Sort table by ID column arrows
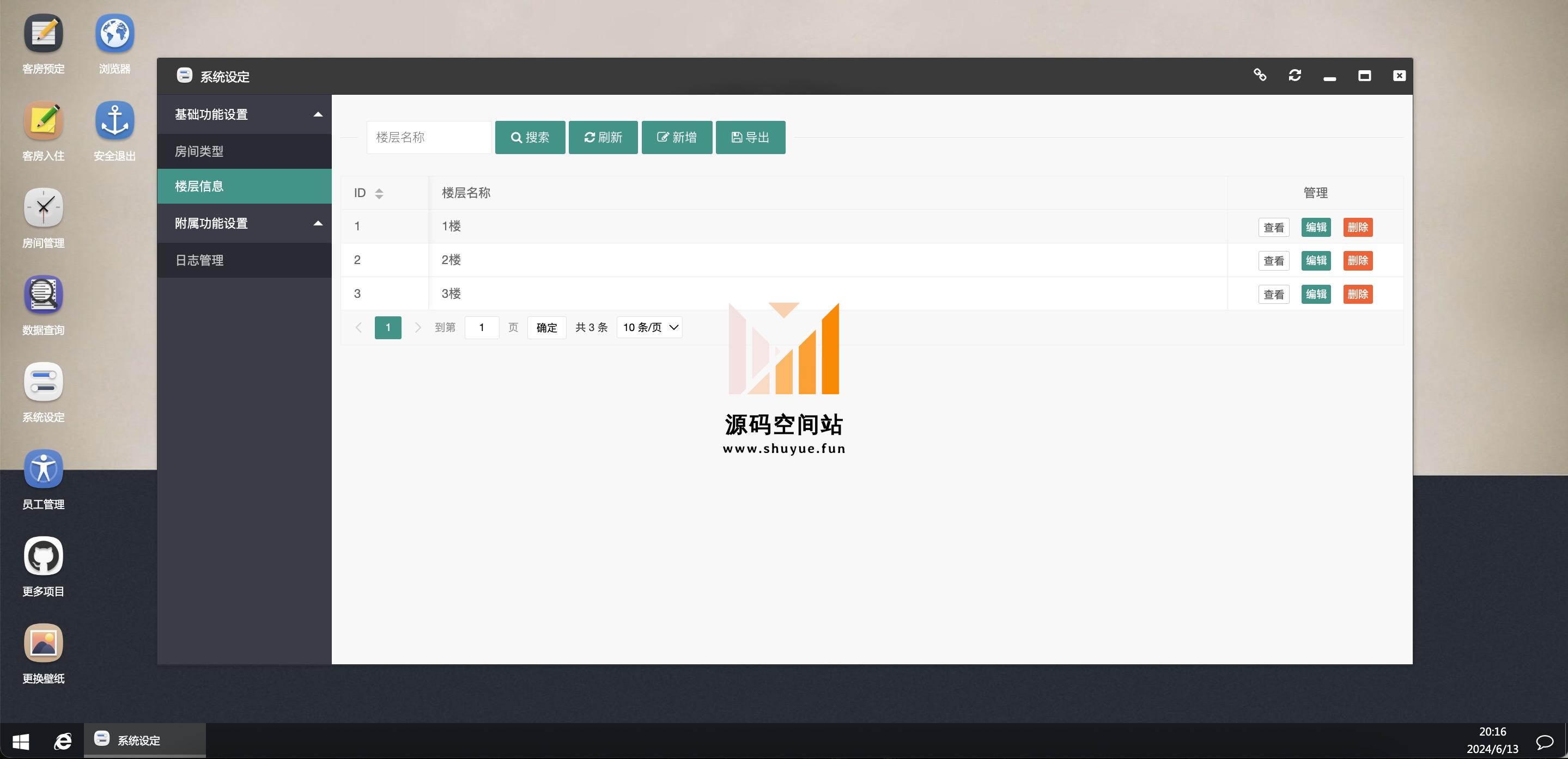Screen dimensions: 1568x759 [379, 193]
